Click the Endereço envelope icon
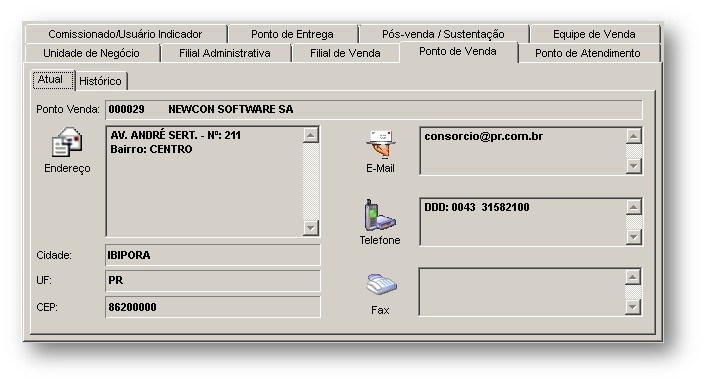706x385 pixels. click(x=67, y=142)
